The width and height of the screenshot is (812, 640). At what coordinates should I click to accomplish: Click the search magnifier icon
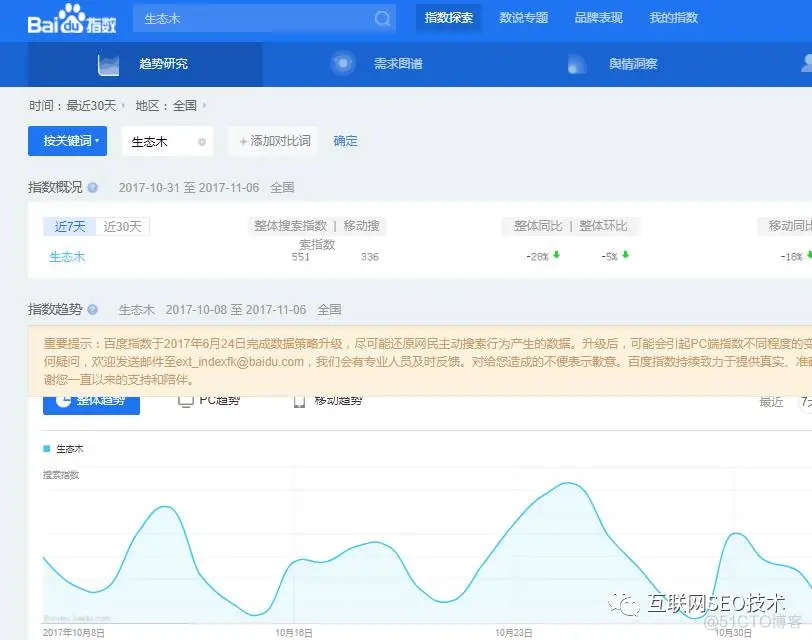point(381,17)
